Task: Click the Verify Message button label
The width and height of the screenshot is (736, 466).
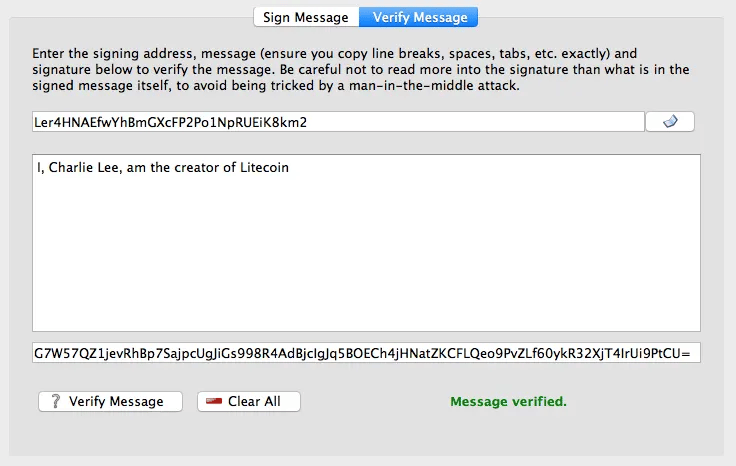Action: pos(116,402)
